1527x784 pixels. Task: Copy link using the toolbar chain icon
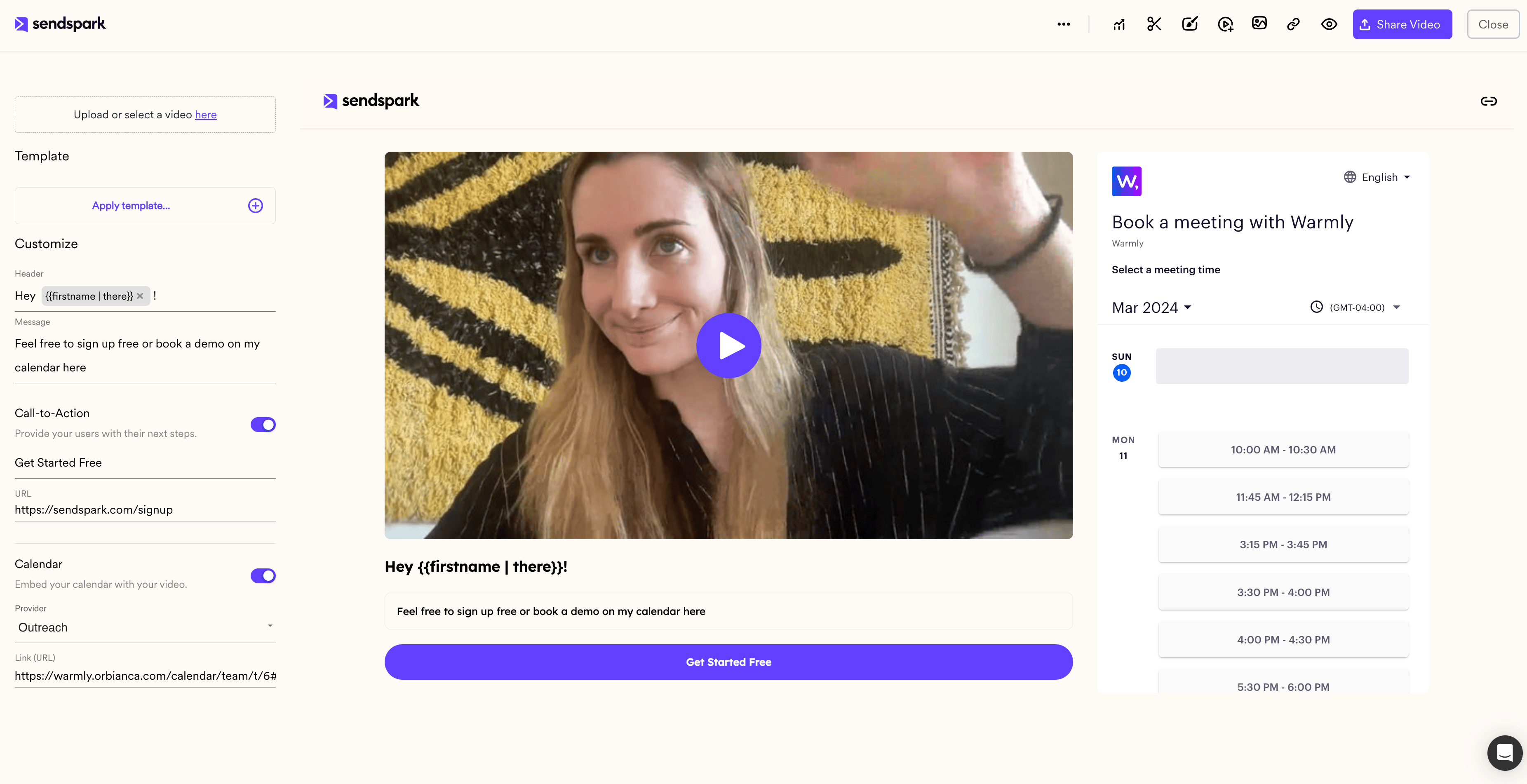pos(1293,24)
